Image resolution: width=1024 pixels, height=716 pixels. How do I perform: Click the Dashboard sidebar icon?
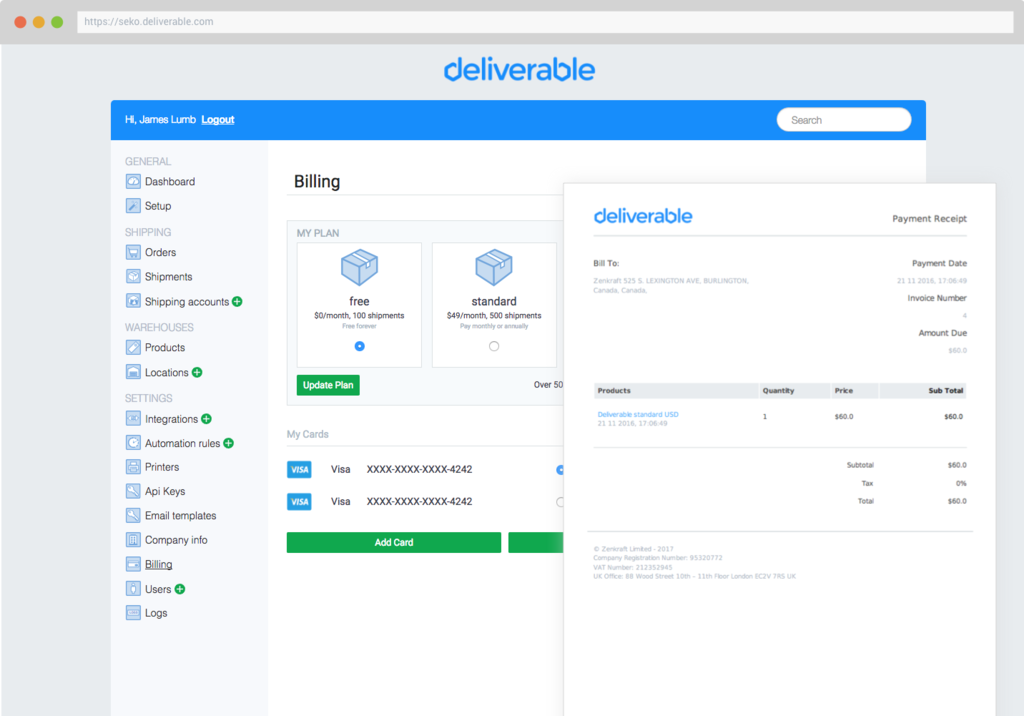(133, 181)
